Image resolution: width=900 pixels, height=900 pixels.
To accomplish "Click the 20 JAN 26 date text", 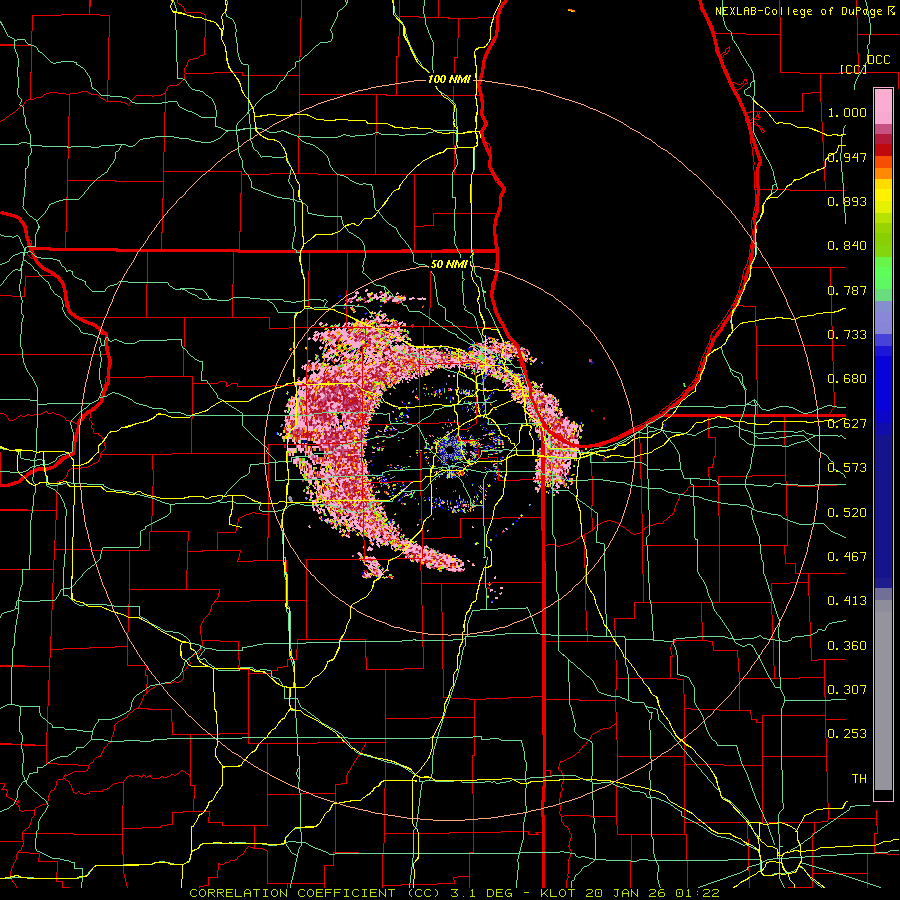I will [625, 893].
